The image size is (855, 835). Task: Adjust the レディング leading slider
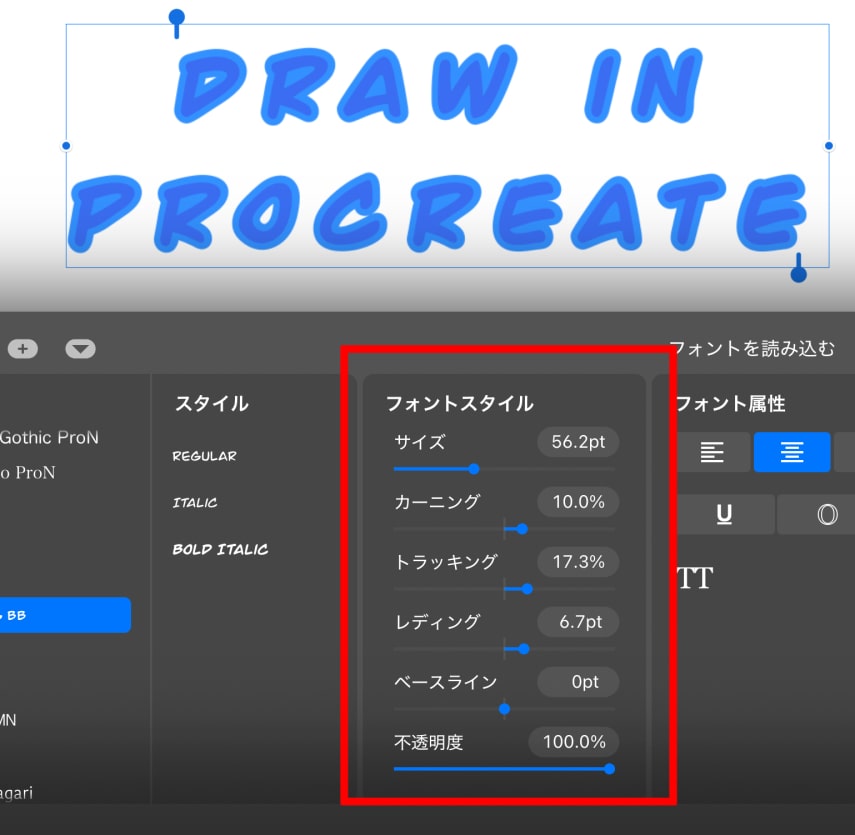point(524,649)
